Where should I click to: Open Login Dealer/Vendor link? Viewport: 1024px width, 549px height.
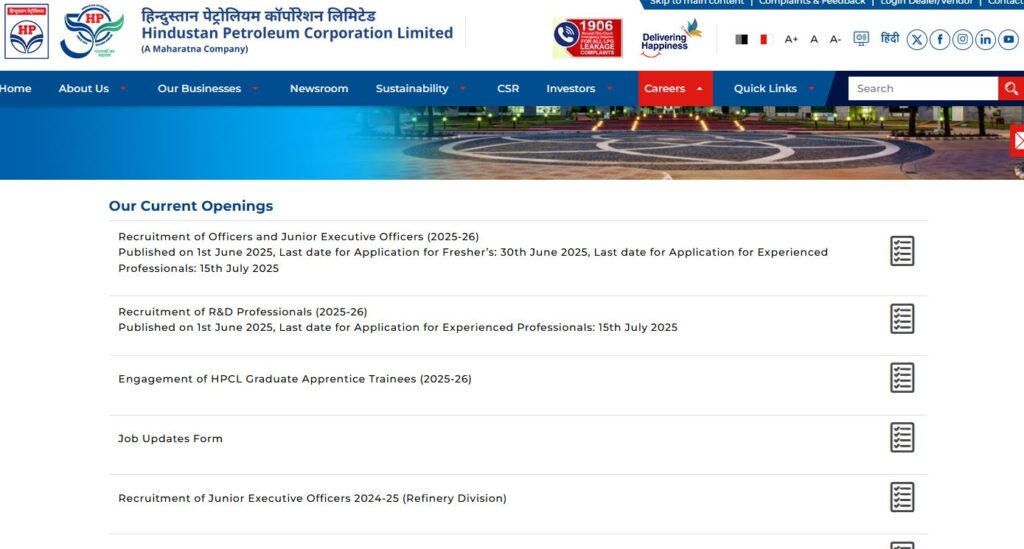click(x=927, y=3)
